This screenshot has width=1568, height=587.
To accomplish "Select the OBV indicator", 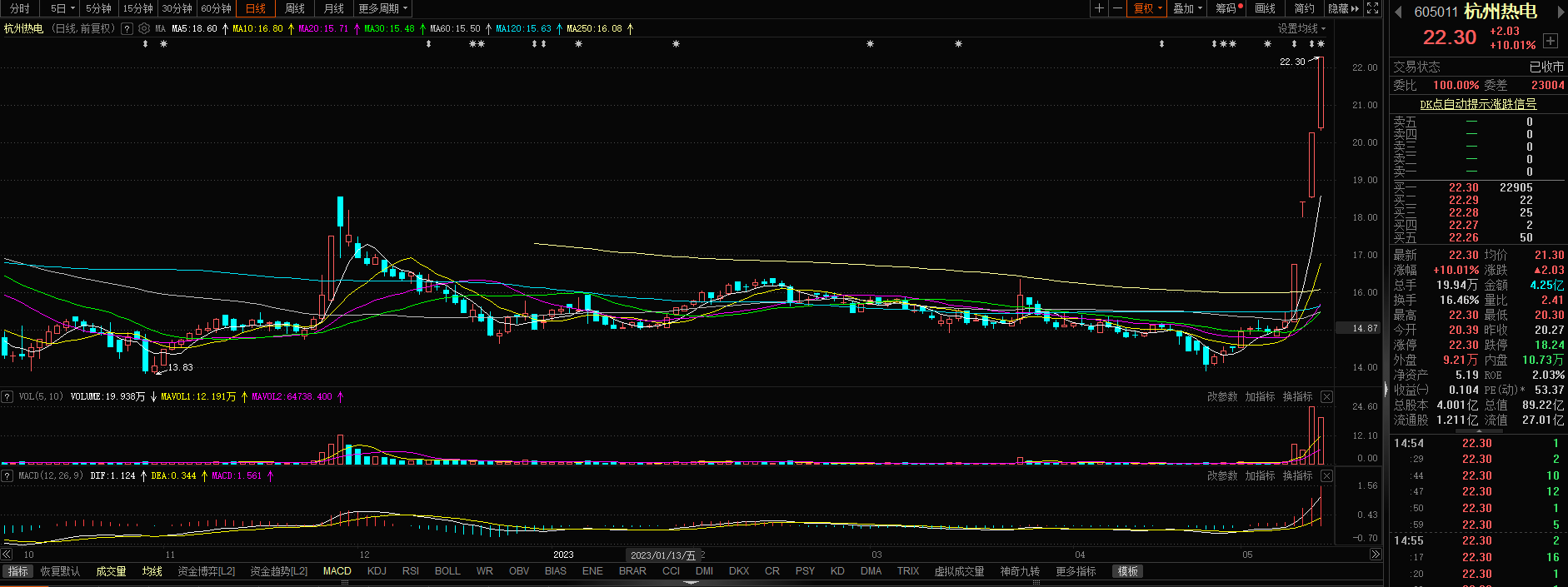I will click(519, 571).
